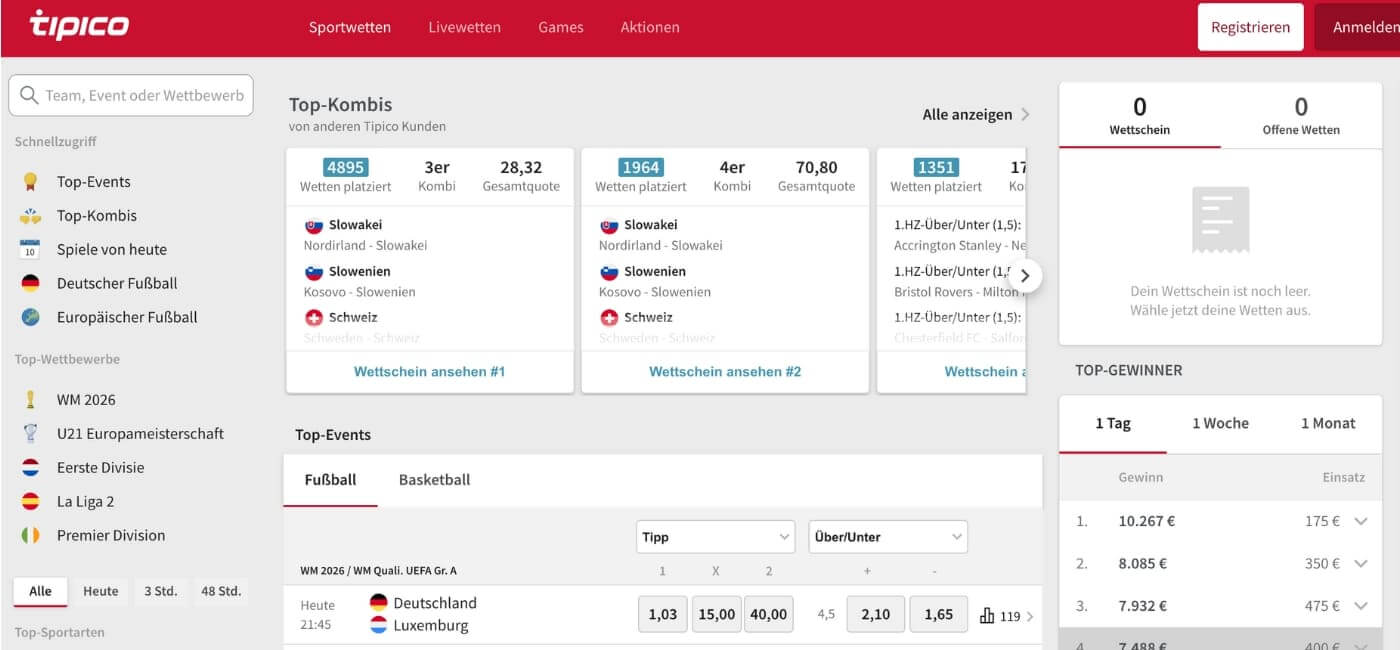Image resolution: width=1400 pixels, height=650 pixels.
Task: Select the 3 Std. time filter
Action: (160, 591)
